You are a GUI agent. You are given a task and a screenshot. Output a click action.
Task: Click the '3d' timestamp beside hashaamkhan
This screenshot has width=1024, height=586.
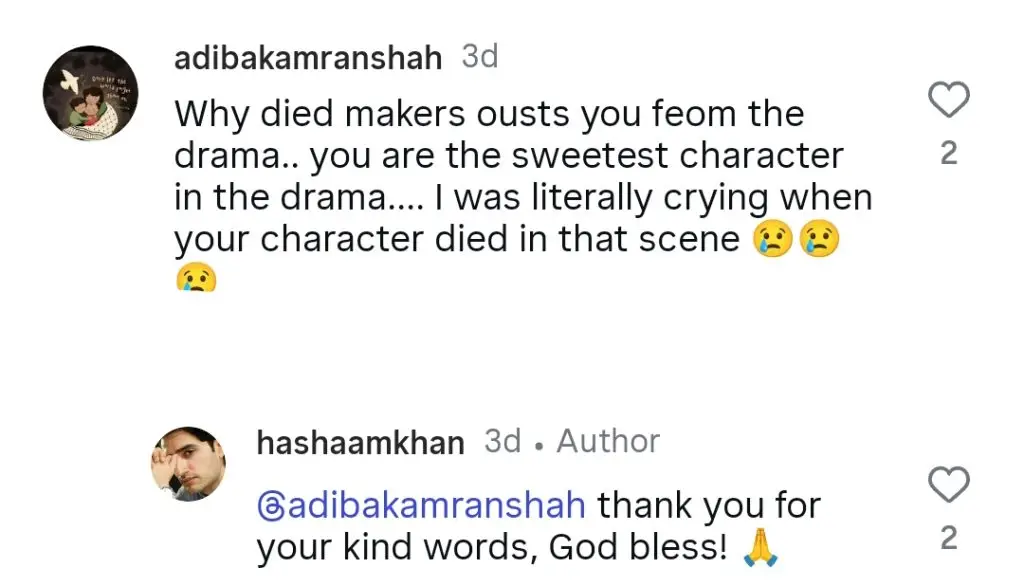(502, 441)
